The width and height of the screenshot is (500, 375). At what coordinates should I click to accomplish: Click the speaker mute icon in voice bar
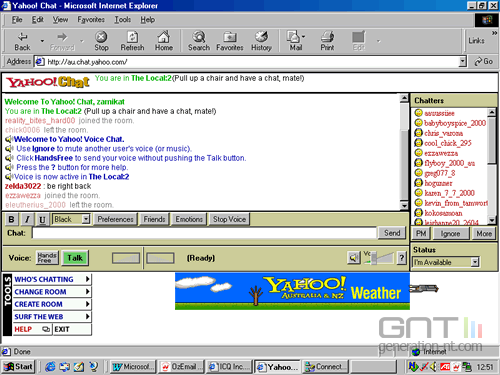point(354,257)
